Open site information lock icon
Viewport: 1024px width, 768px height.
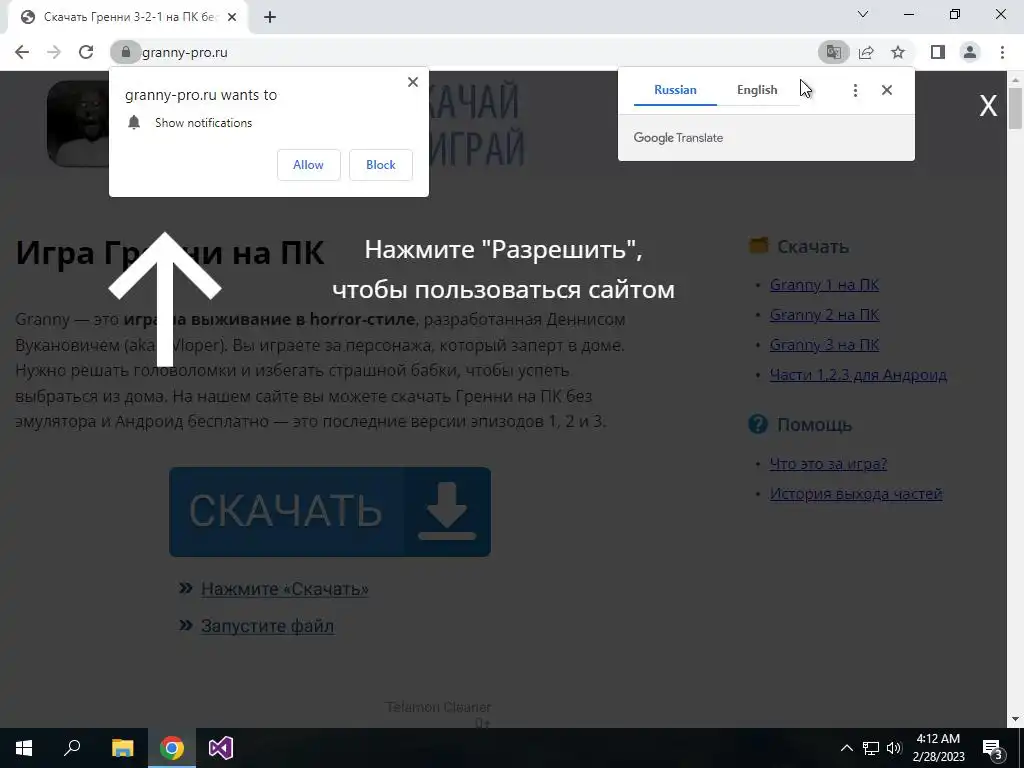click(126, 52)
